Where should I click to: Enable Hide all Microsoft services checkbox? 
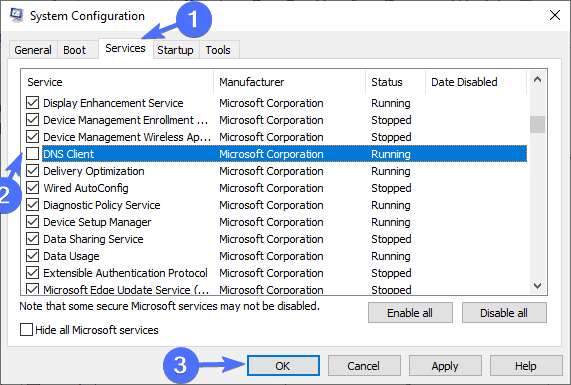click(26, 330)
